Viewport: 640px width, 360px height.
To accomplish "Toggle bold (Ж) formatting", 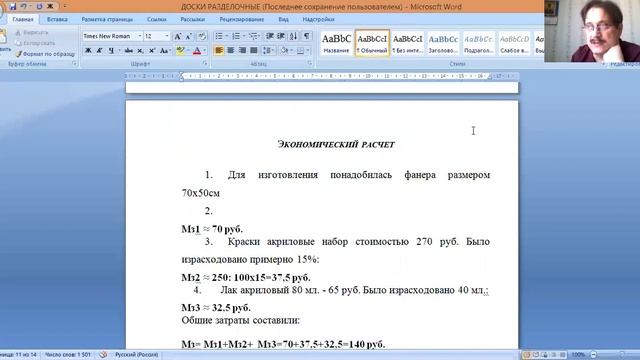I will pos(88,51).
